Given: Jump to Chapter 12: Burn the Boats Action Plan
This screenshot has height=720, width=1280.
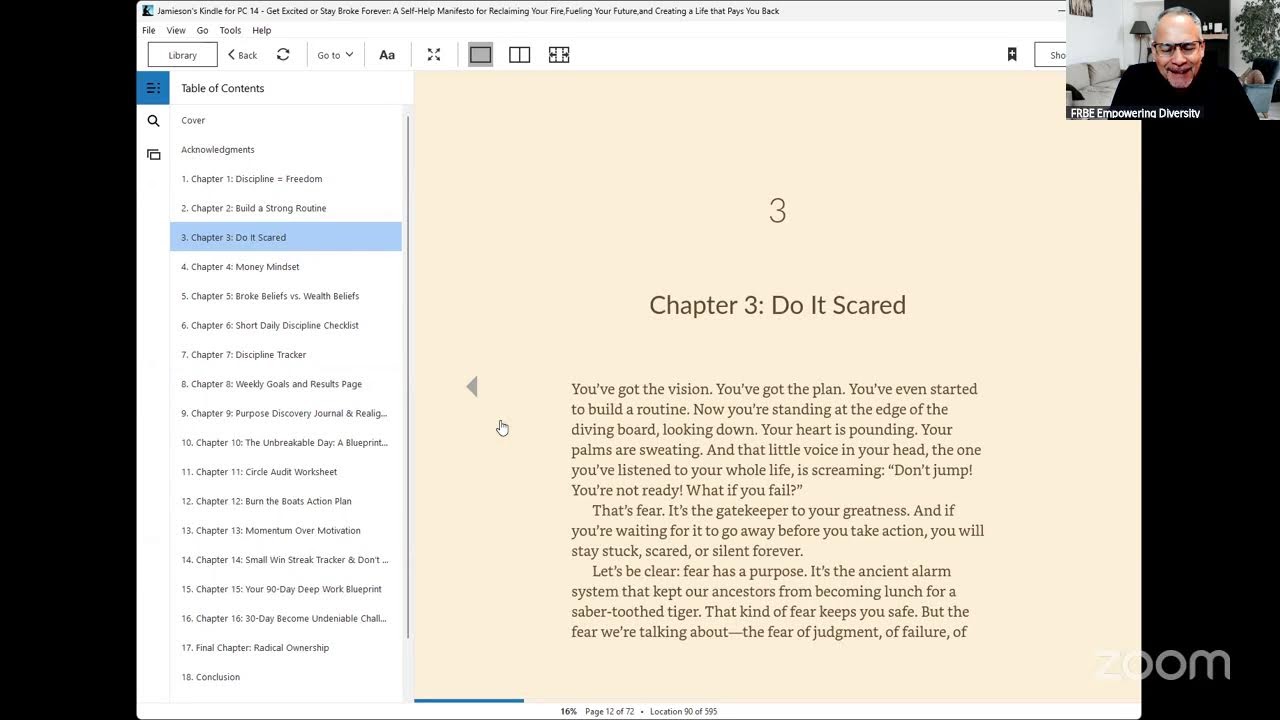Looking at the screenshot, I should point(285,501).
